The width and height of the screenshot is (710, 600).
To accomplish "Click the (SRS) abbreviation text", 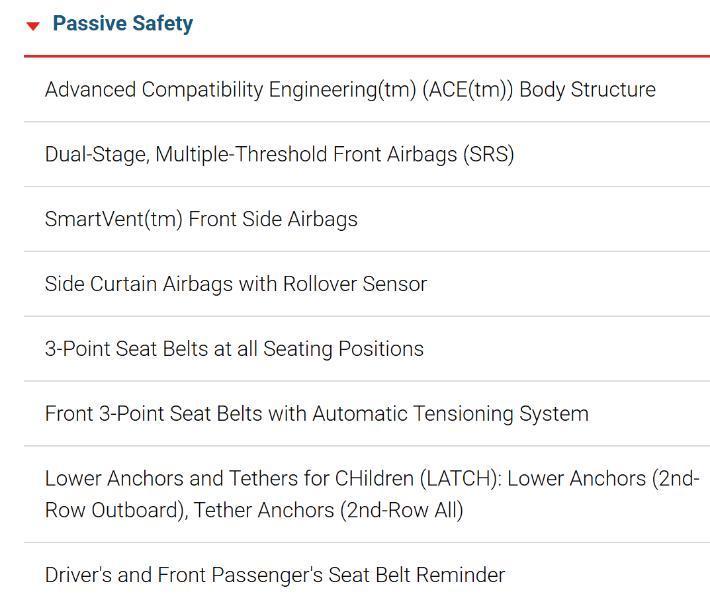I will coord(489,155).
